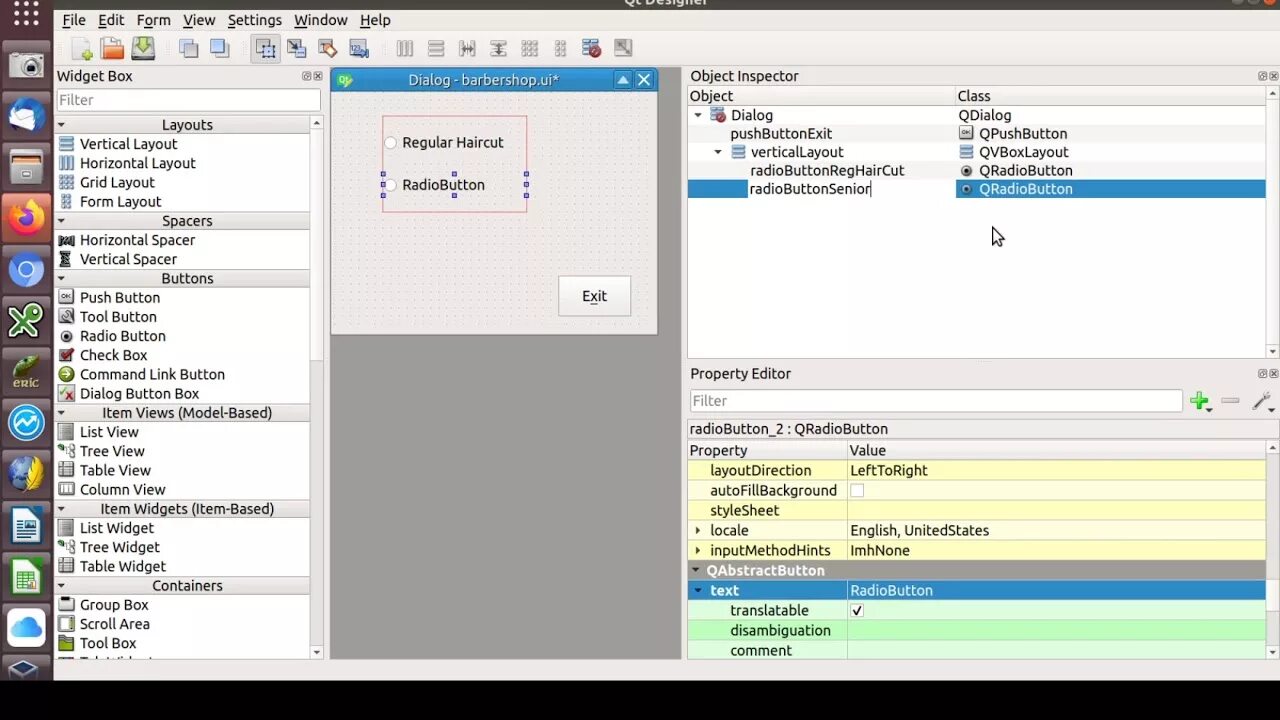Click the New form toolbar icon

[82, 48]
